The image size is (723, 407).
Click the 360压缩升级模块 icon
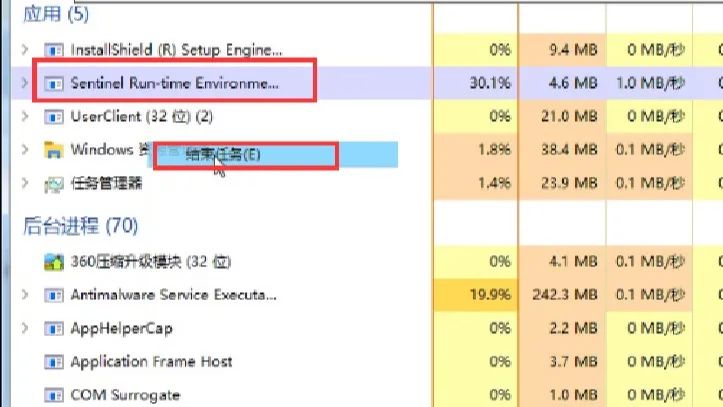point(53,262)
